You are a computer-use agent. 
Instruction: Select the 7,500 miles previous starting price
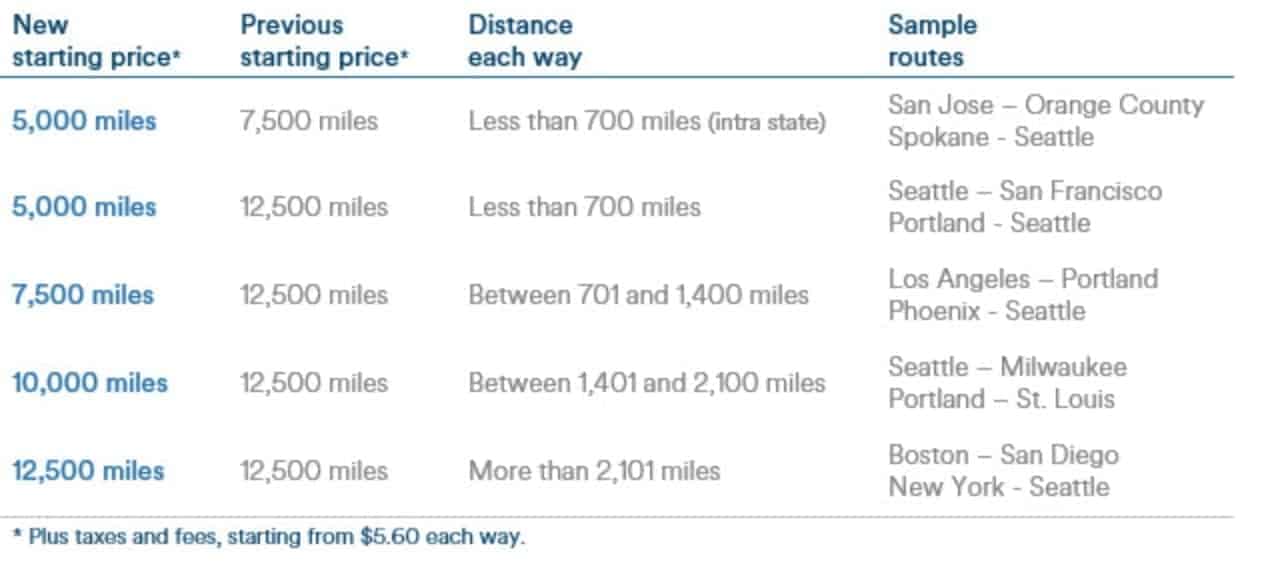[309, 121]
